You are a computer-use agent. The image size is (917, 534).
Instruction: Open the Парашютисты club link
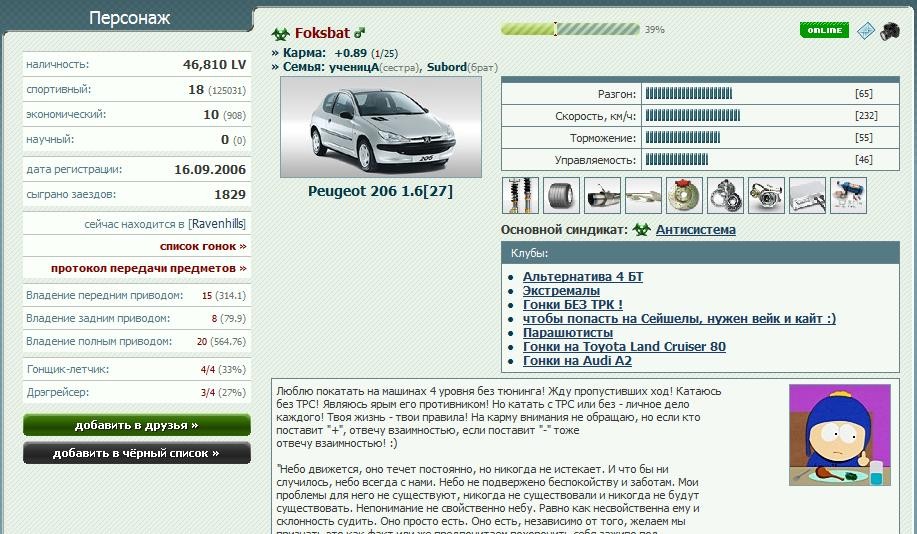[567, 333]
